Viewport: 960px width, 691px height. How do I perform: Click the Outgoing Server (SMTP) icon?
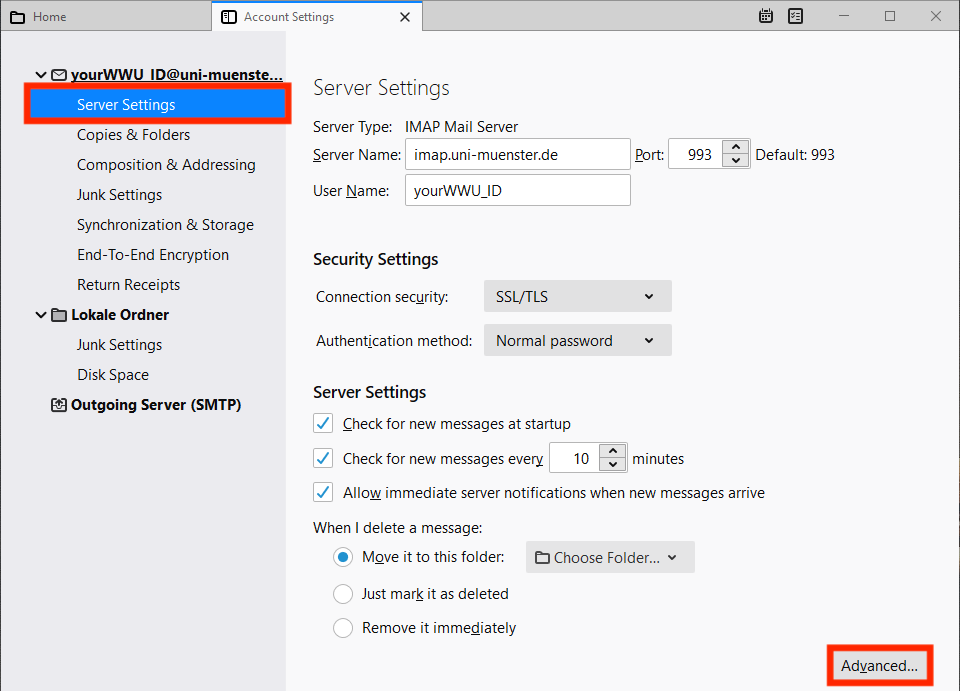point(59,405)
